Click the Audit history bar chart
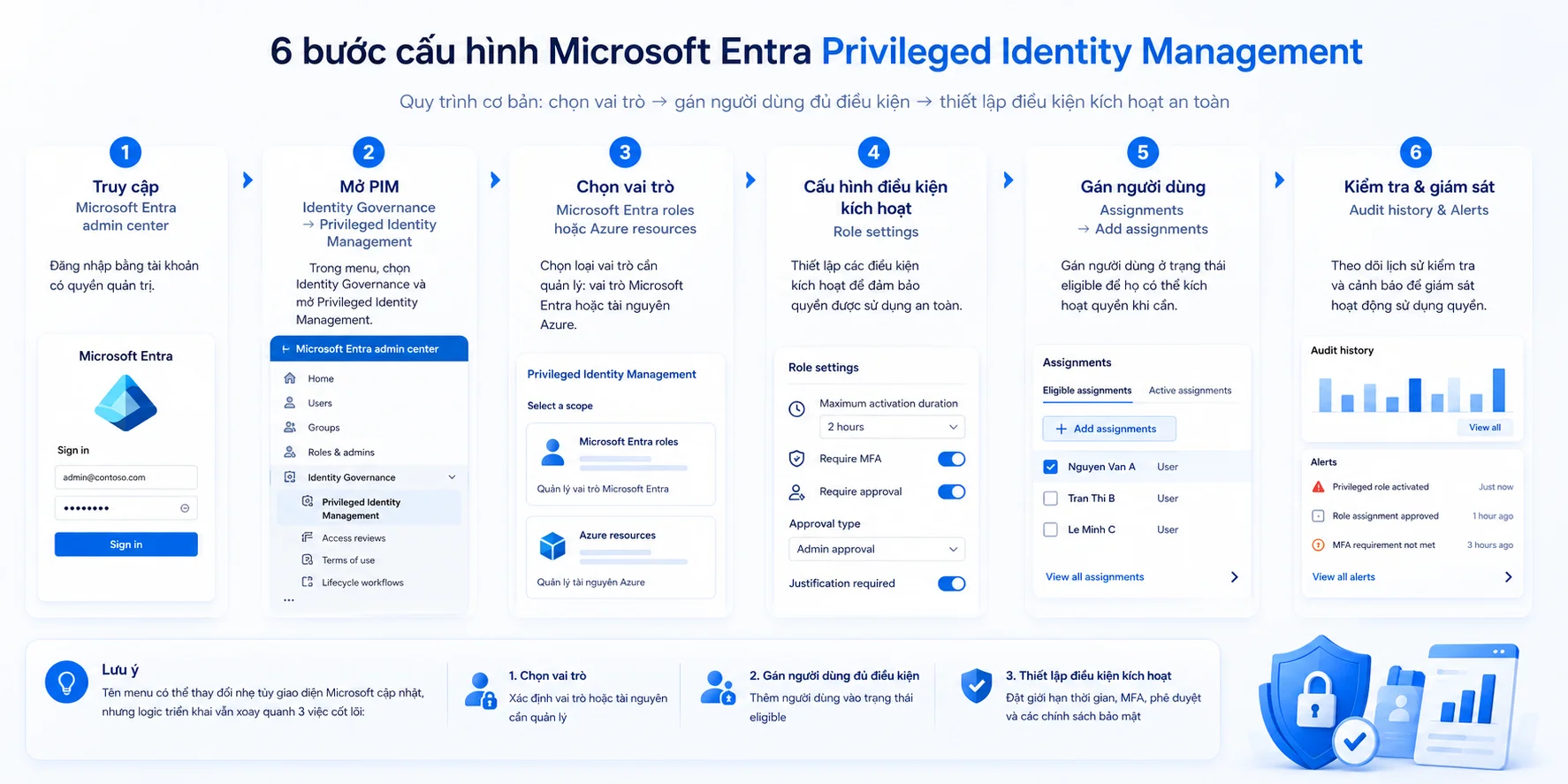Screen dimensions: 1568x784 (x=1412, y=390)
